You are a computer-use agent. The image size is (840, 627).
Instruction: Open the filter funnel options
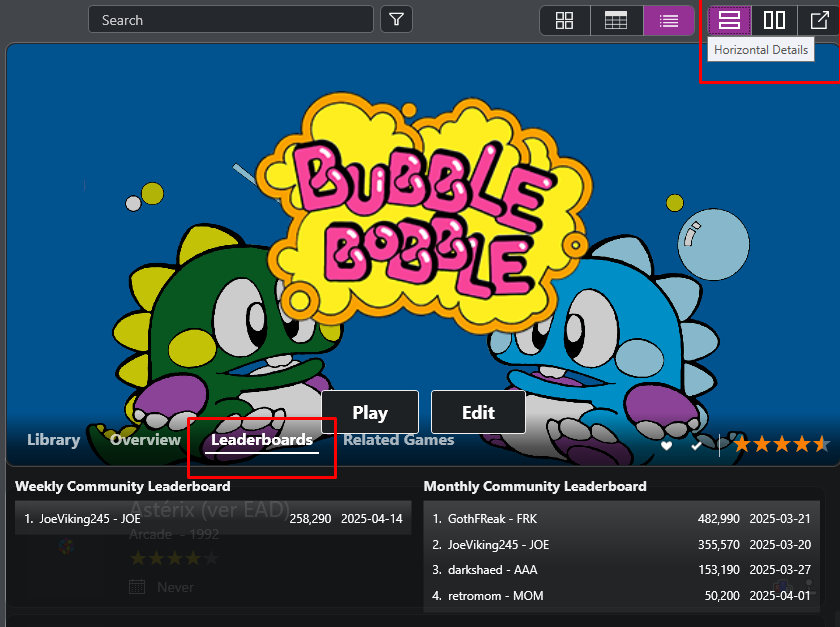click(x=396, y=20)
